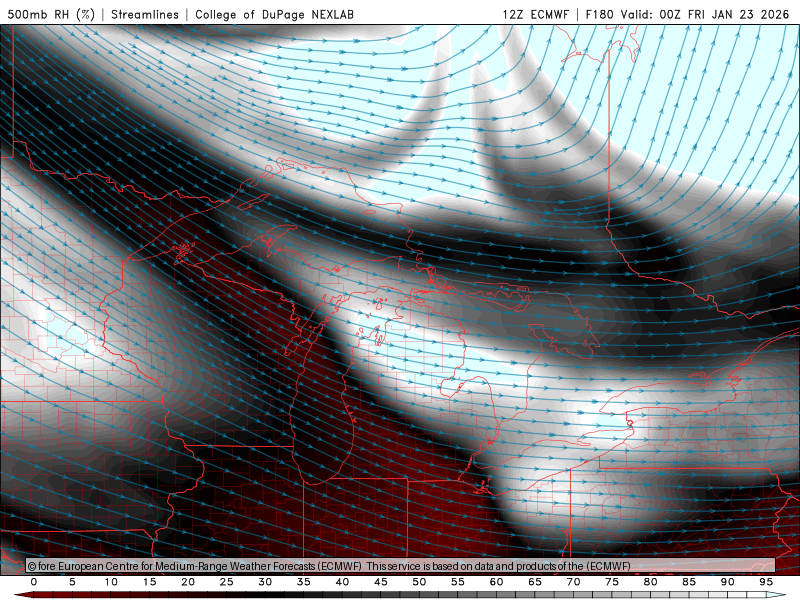Click the '85' label on the RH scale
This screenshot has width=800, height=600.
click(689, 582)
